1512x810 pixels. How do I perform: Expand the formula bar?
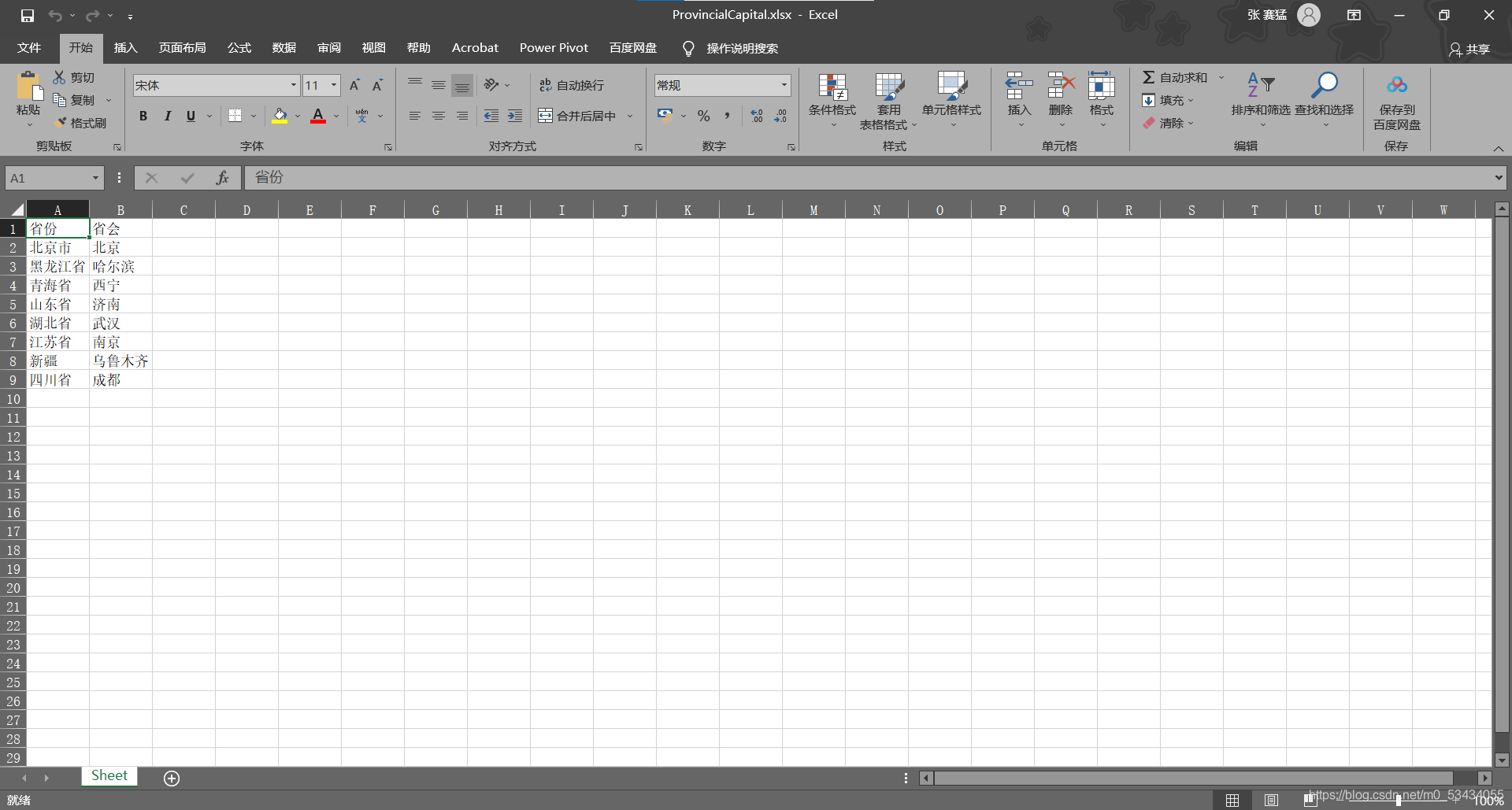tap(1499, 178)
